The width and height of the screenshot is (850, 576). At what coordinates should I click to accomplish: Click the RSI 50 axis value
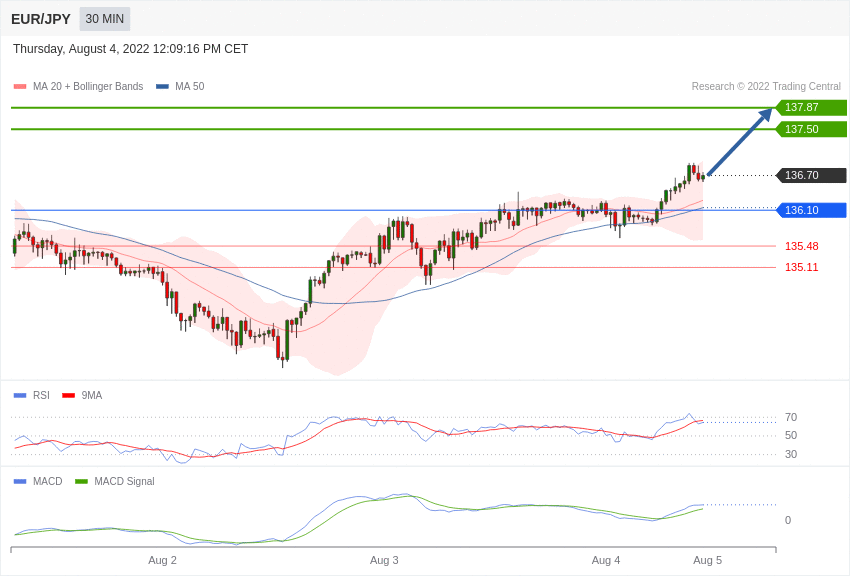click(x=791, y=435)
